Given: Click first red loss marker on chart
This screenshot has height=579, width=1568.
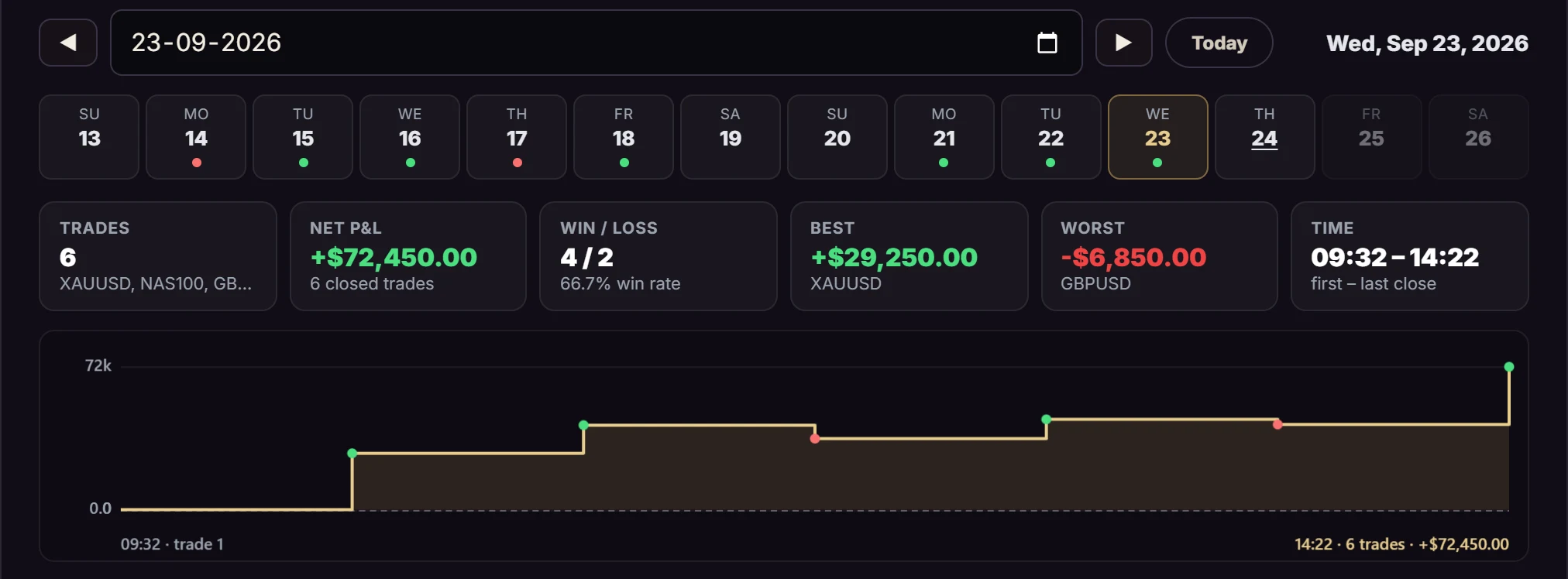Looking at the screenshot, I should click(x=815, y=439).
